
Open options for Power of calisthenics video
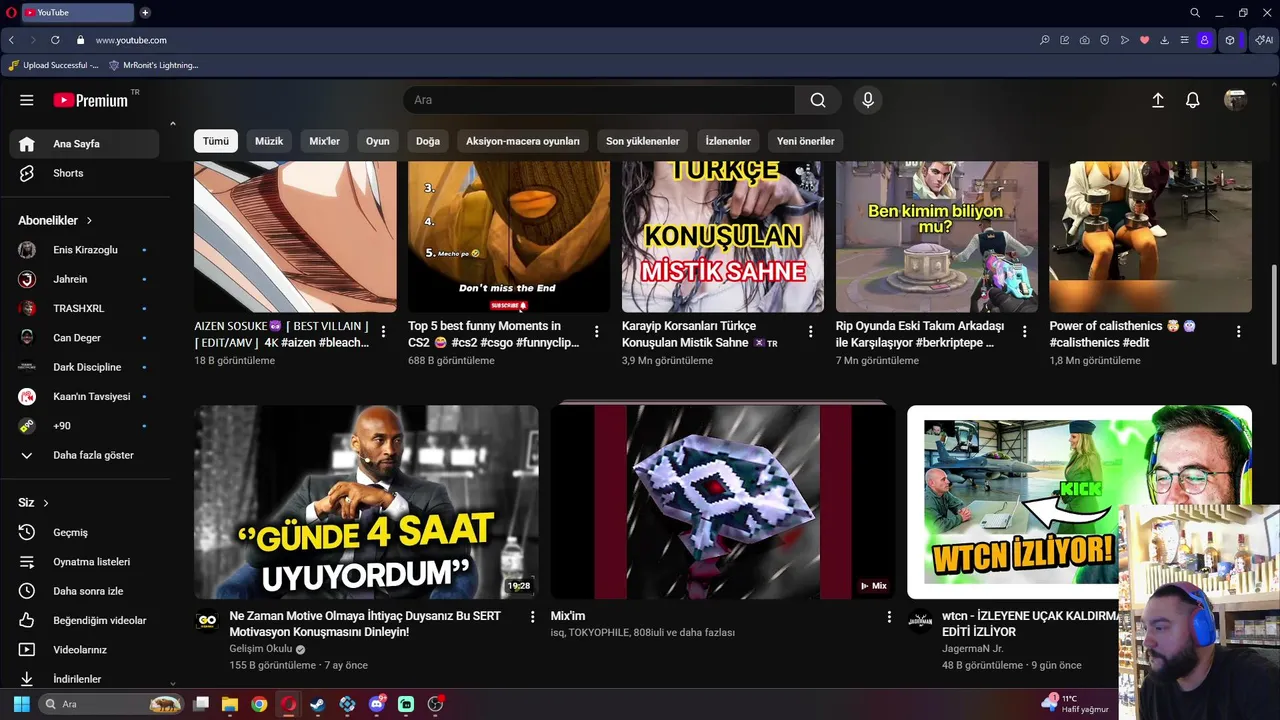coord(1239,331)
